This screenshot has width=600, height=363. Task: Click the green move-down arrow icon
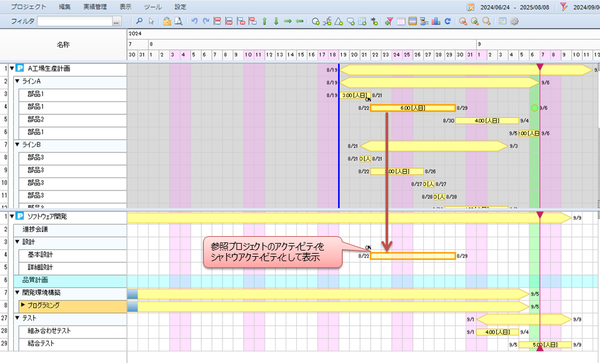tap(276, 21)
